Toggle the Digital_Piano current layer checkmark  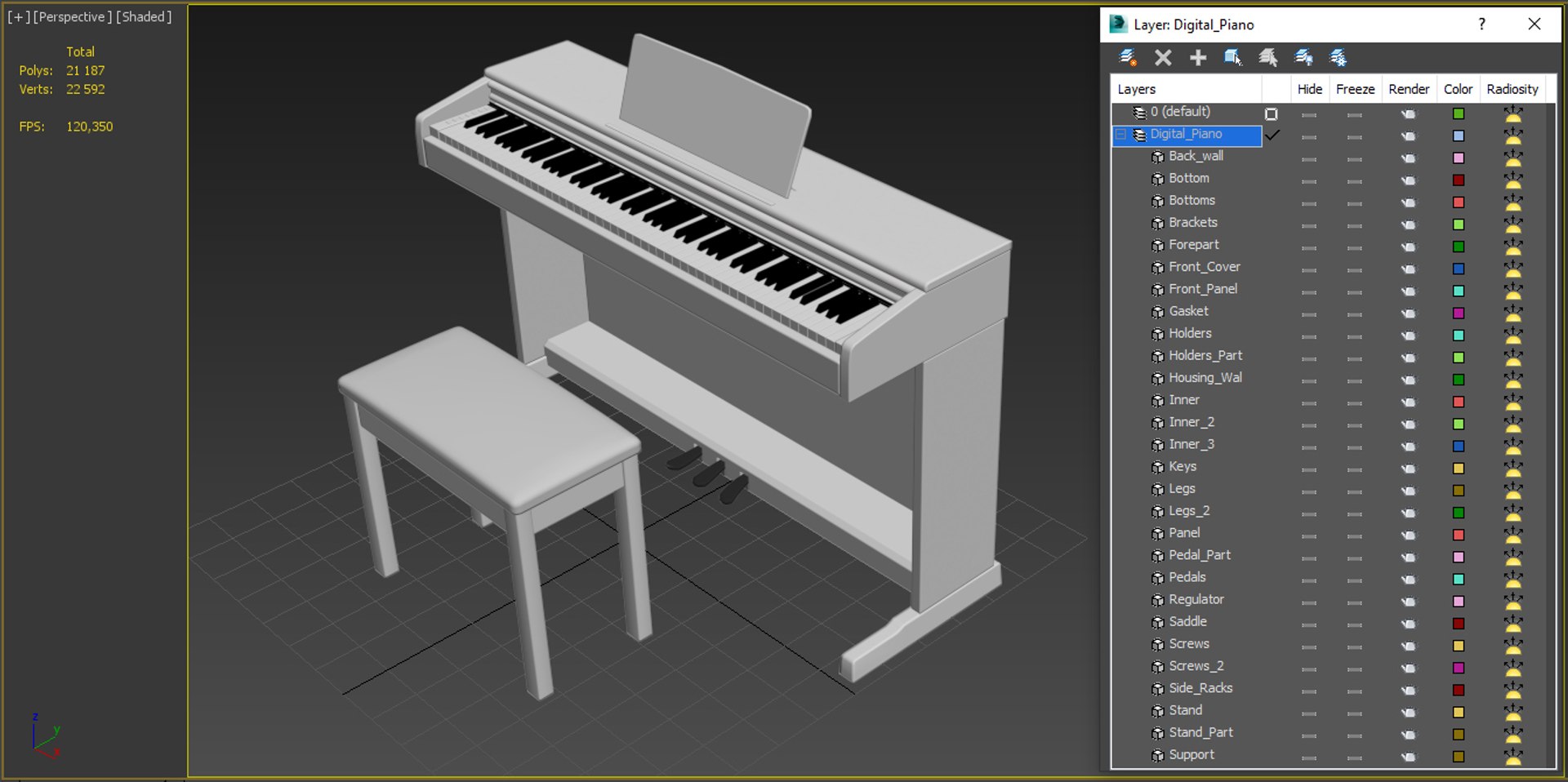1272,135
